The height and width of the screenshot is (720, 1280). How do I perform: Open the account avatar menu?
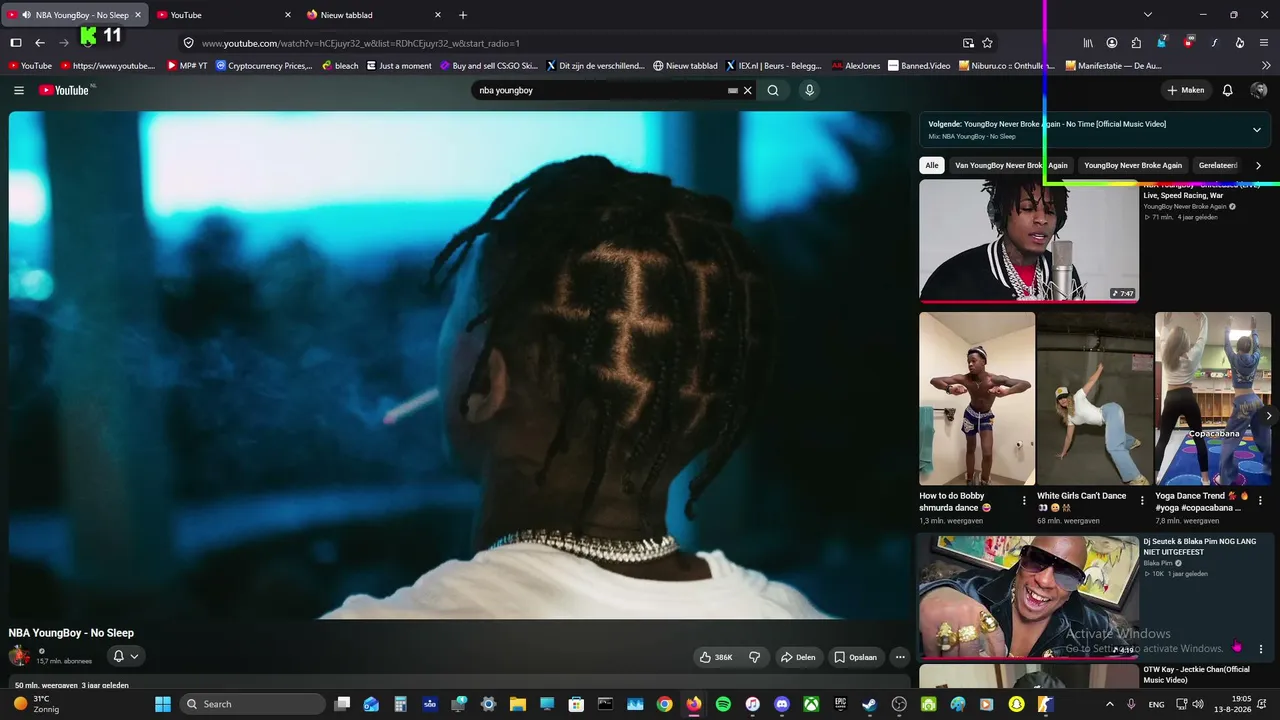[x=1259, y=90]
